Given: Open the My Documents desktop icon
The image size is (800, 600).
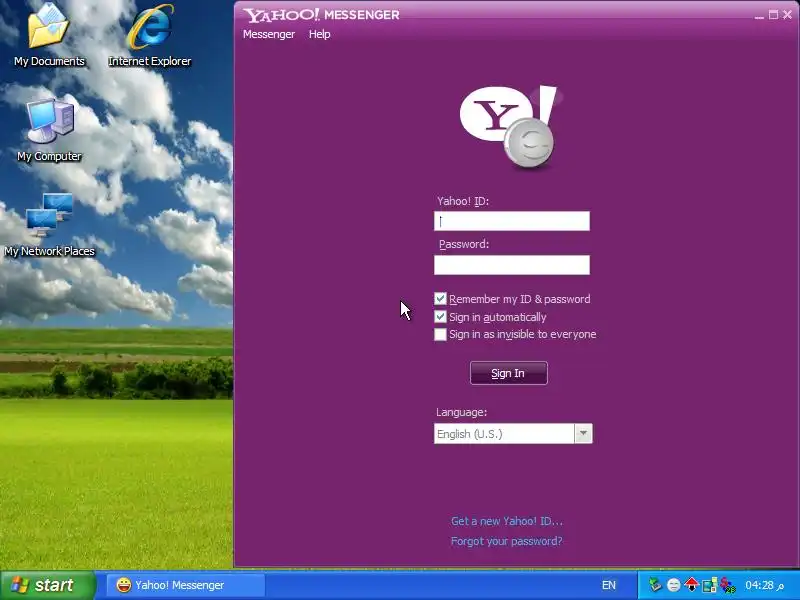Looking at the screenshot, I should click(x=49, y=35).
